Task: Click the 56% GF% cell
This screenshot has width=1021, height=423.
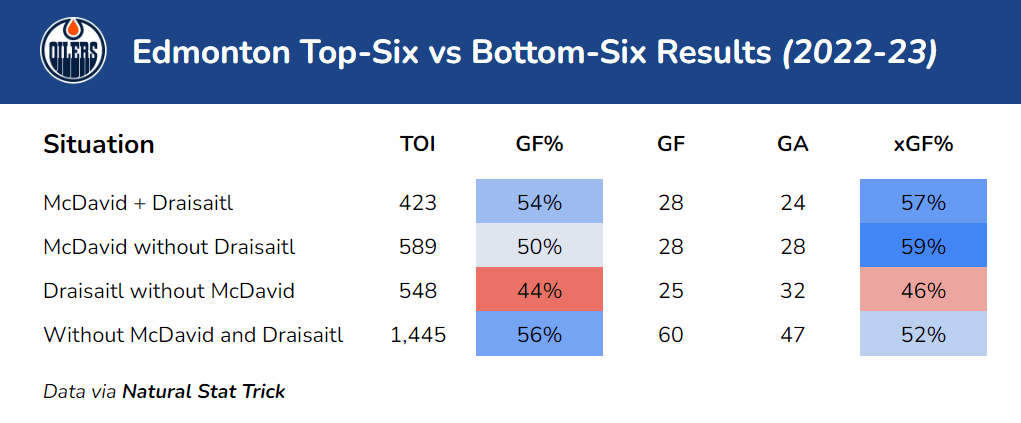Action: [x=539, y=335]
